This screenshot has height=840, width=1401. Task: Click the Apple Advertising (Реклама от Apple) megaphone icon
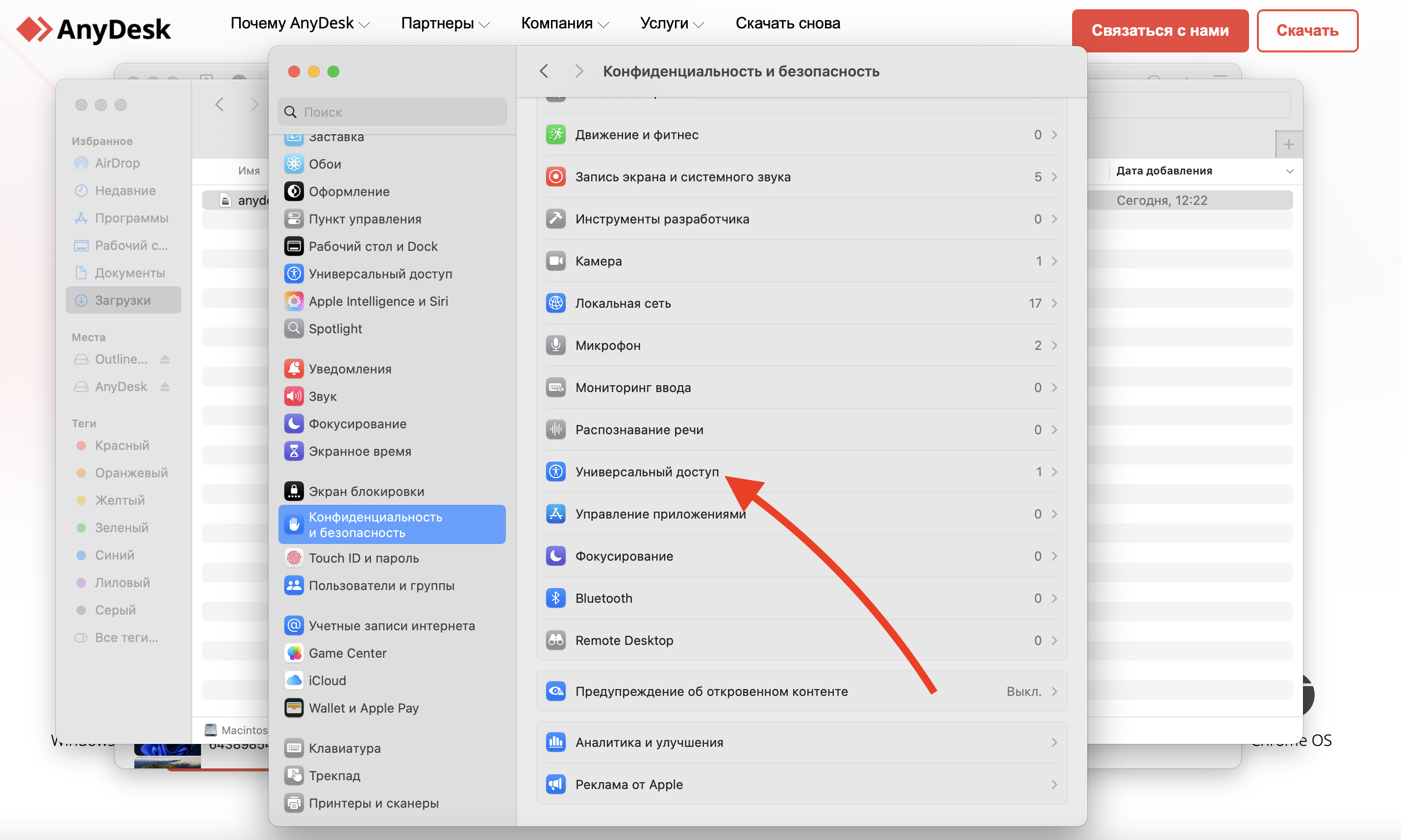click(555, 785)
